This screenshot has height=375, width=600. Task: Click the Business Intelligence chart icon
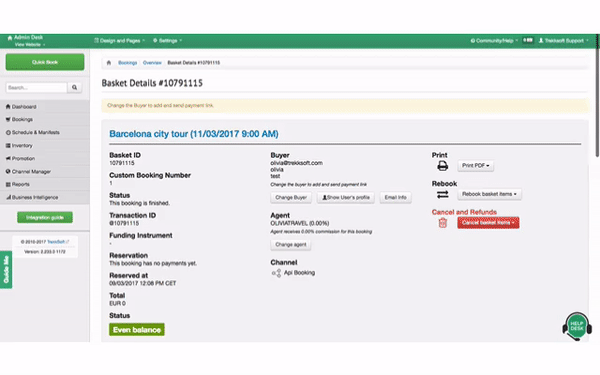tap(8, 197)
